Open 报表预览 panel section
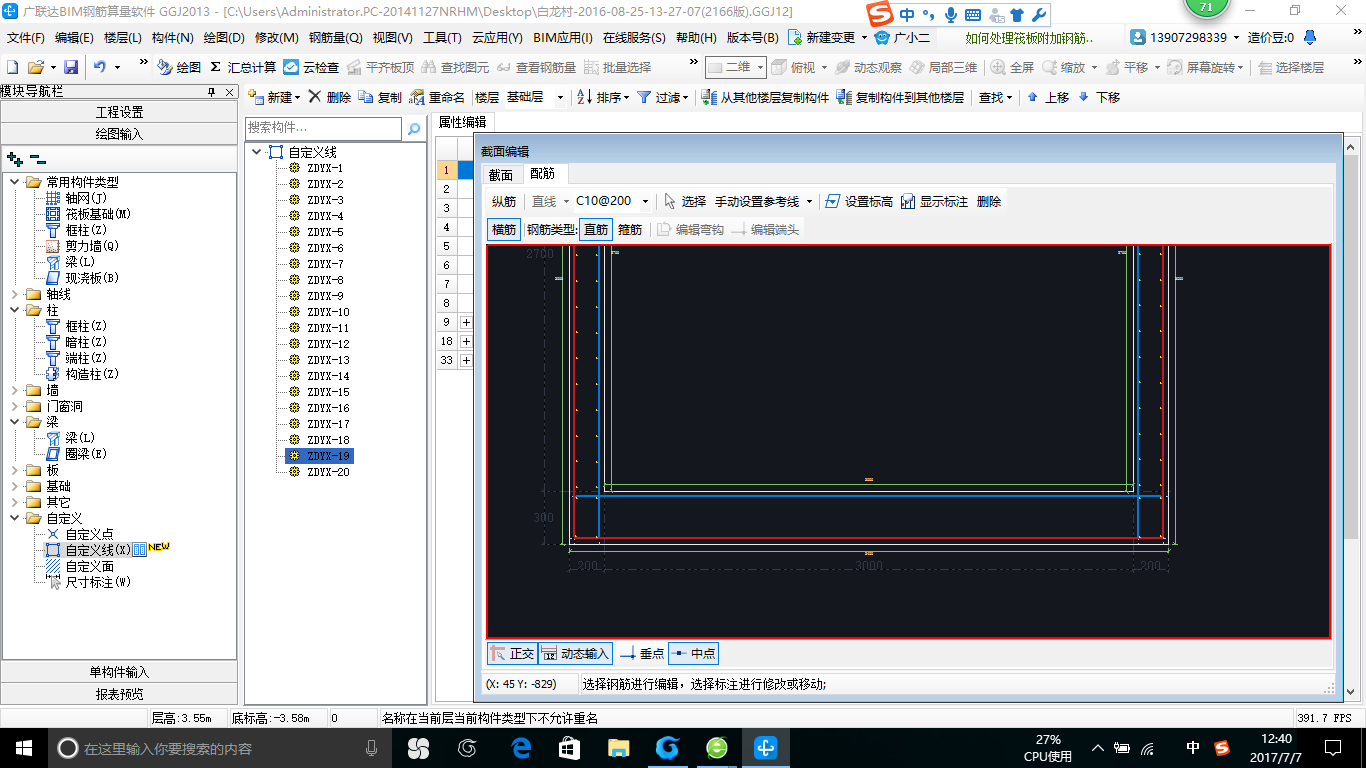This screenshot has height=768, width=1366. coord(119,694)
